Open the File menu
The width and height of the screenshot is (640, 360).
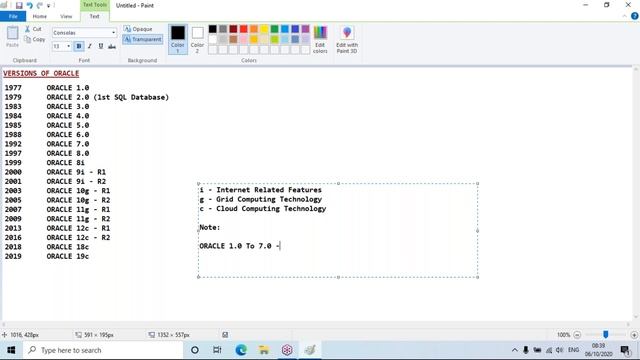pos(13,16)
